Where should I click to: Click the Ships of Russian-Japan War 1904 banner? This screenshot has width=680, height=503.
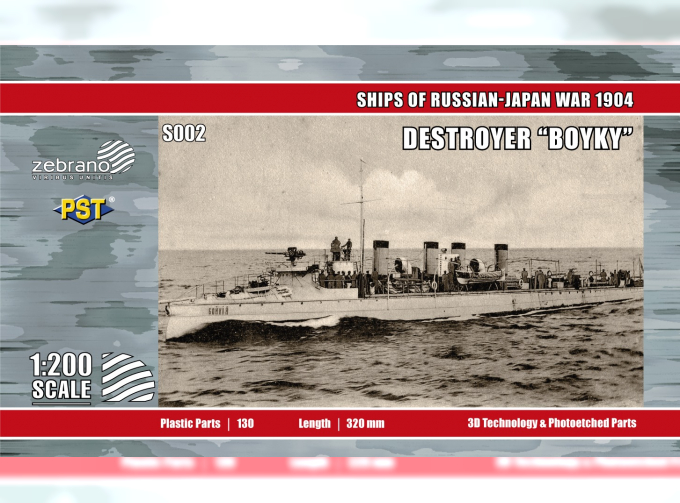(495, 99)
